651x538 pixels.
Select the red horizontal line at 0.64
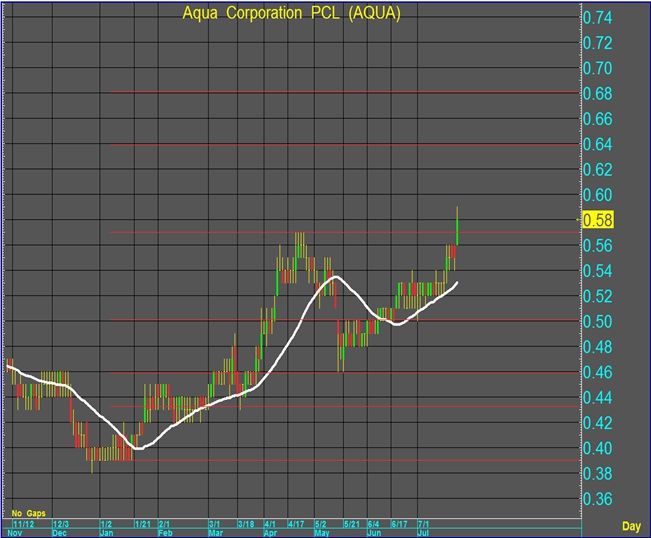pos(344,144)
